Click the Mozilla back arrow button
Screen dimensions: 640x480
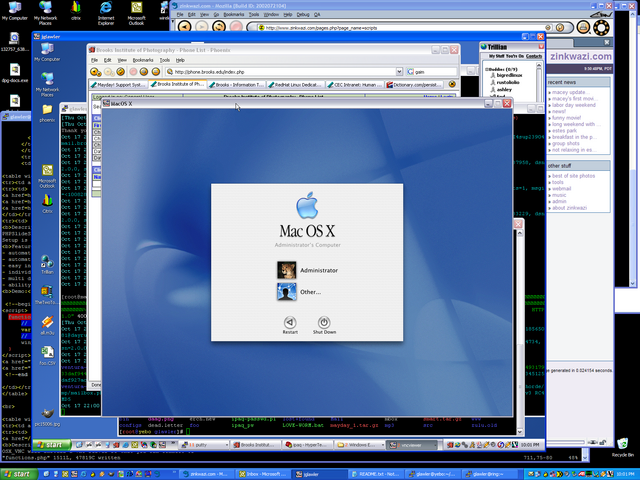pos(184,27)
